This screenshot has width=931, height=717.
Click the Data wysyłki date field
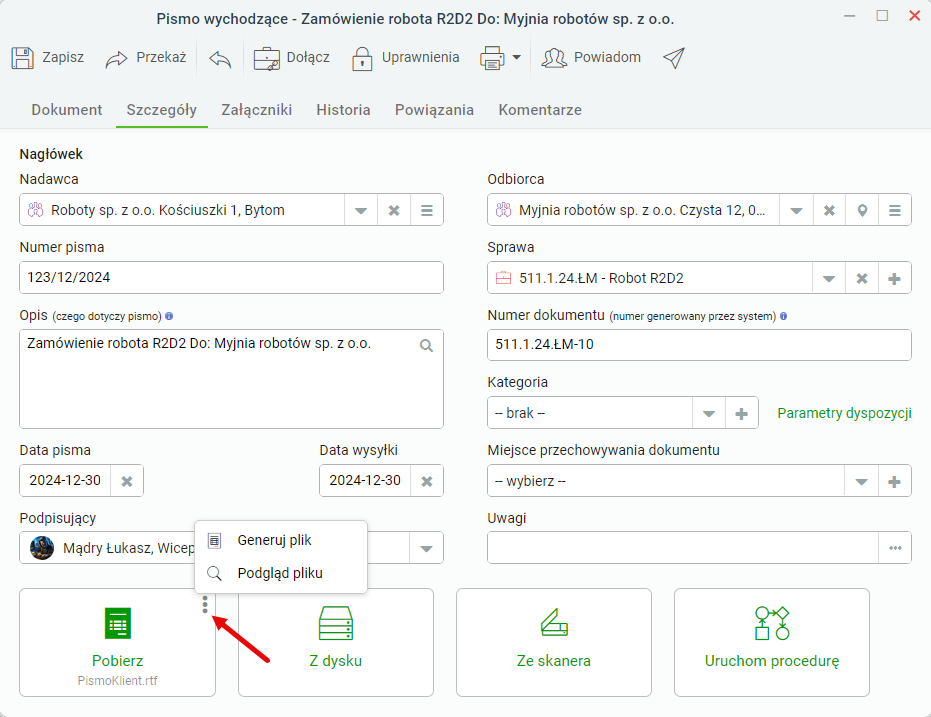coord(365,481)
